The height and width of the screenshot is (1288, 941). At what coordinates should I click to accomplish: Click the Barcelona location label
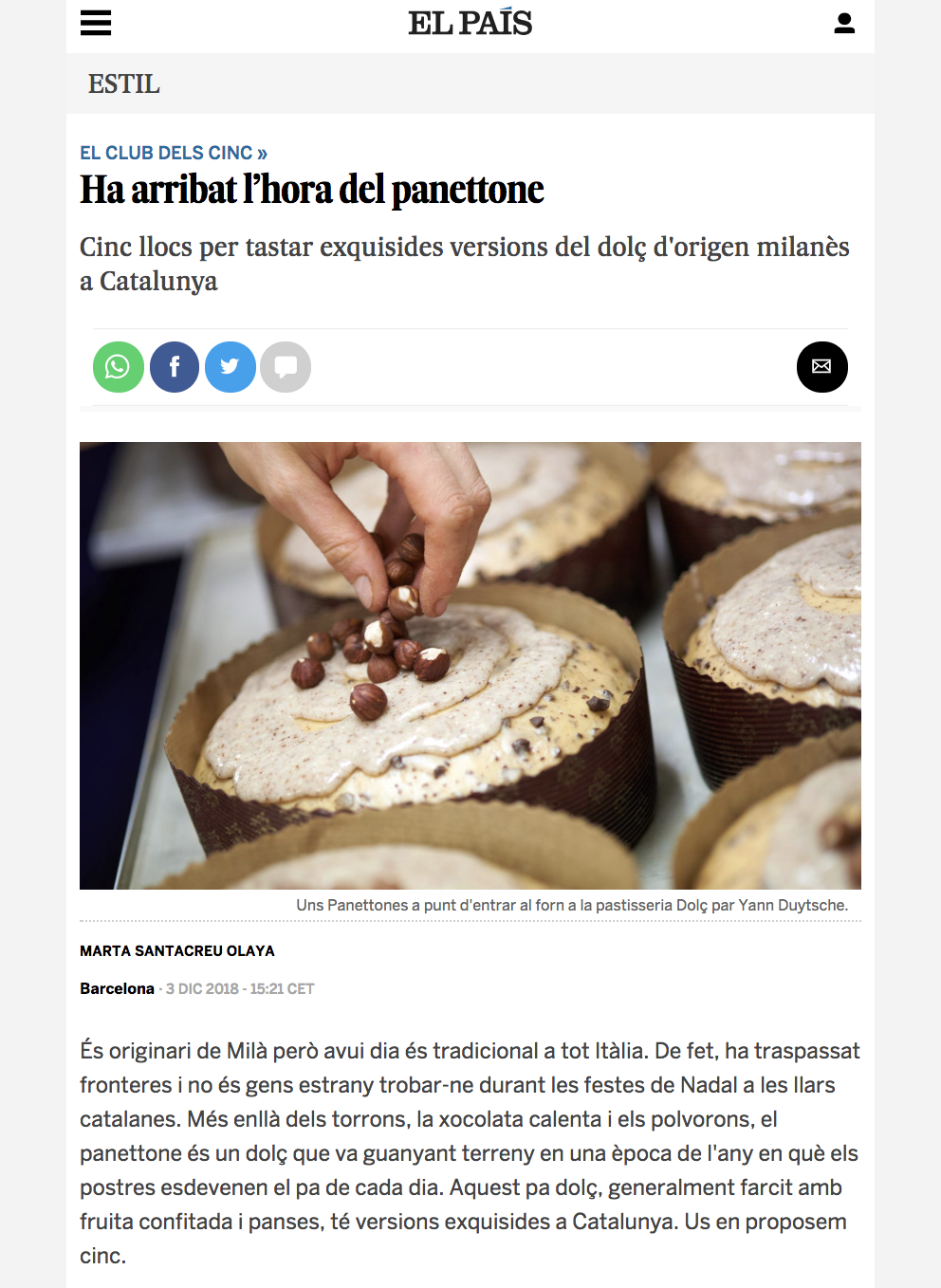tap(117, 988)
